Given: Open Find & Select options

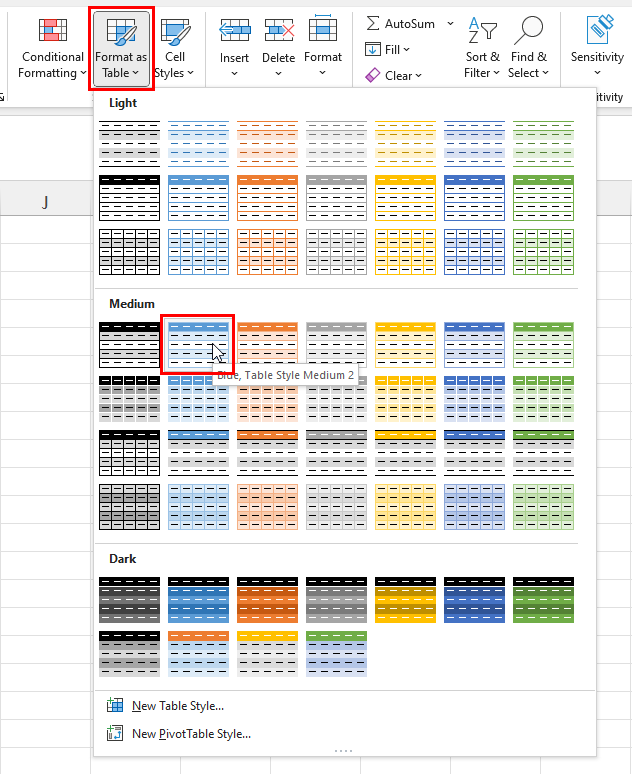Looking at the screenshot, I should point(528,48).
